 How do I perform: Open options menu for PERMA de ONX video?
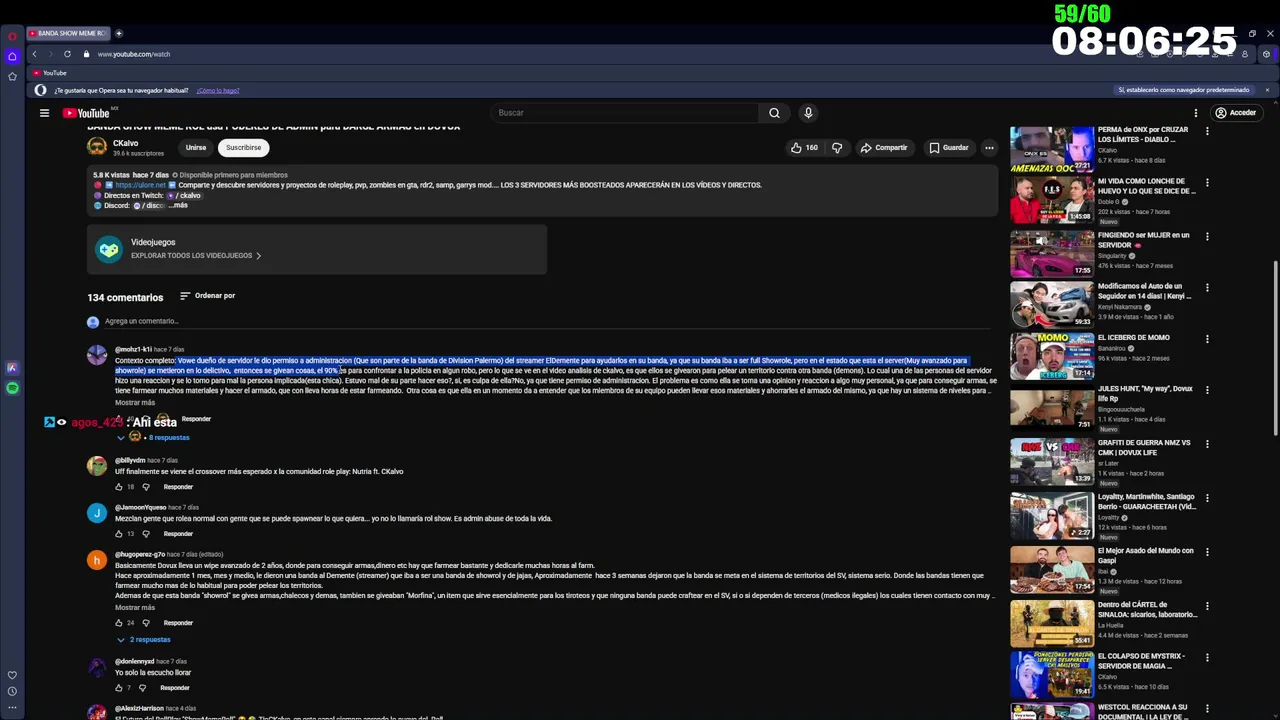(1207, 131)
